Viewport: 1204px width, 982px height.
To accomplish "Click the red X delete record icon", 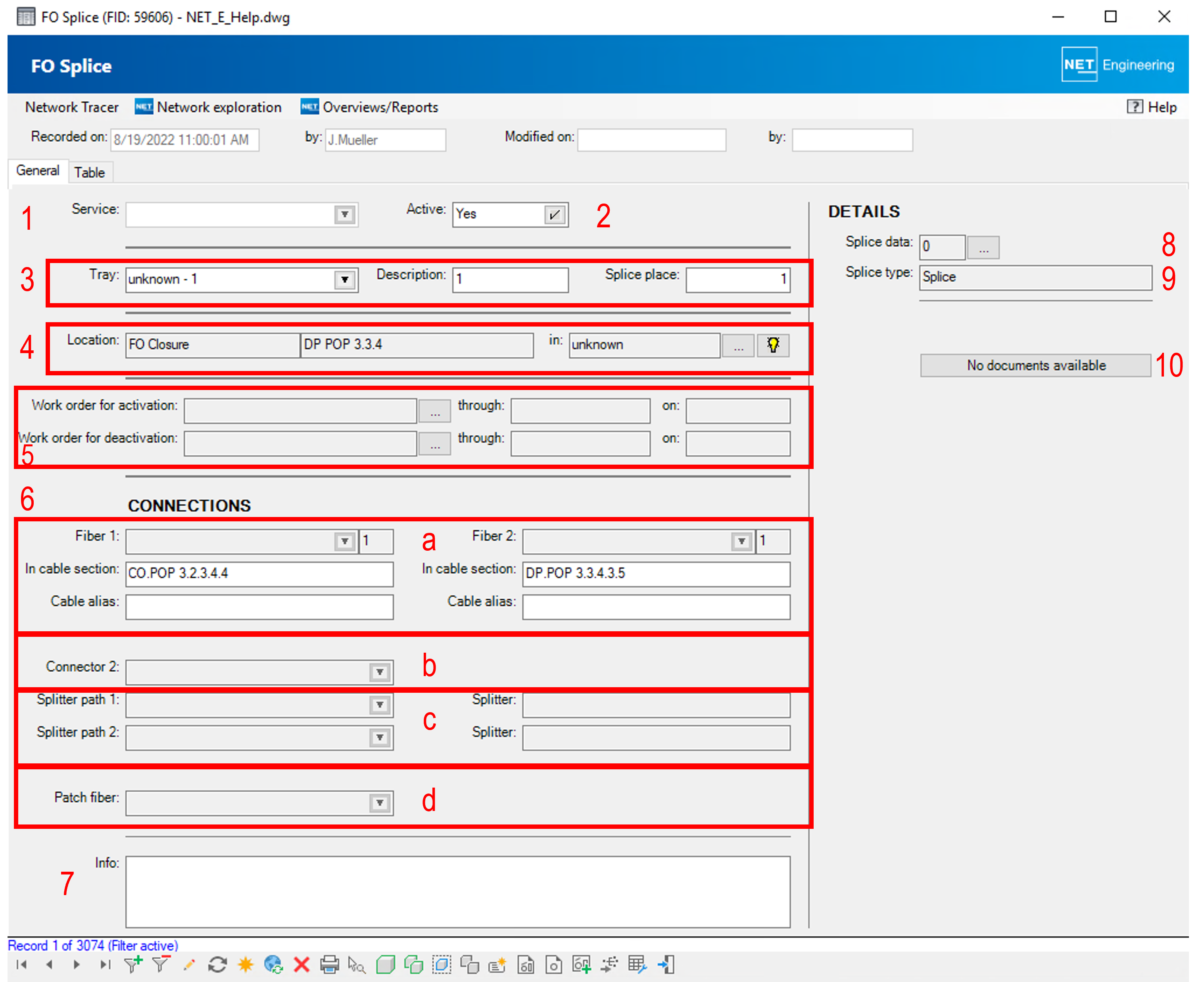I will [301, 965].
